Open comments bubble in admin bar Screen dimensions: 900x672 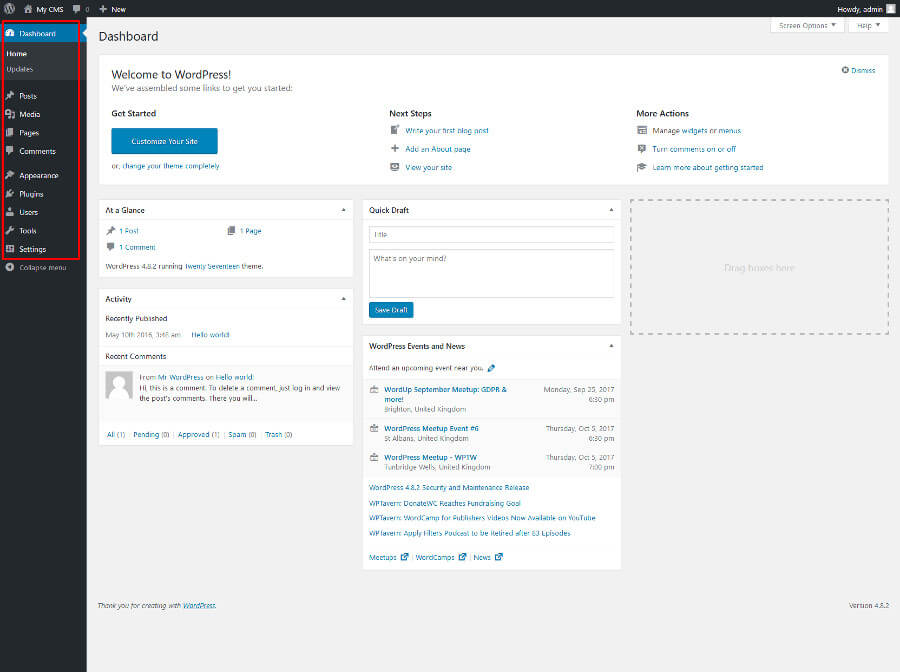click(x=76, y=9)
